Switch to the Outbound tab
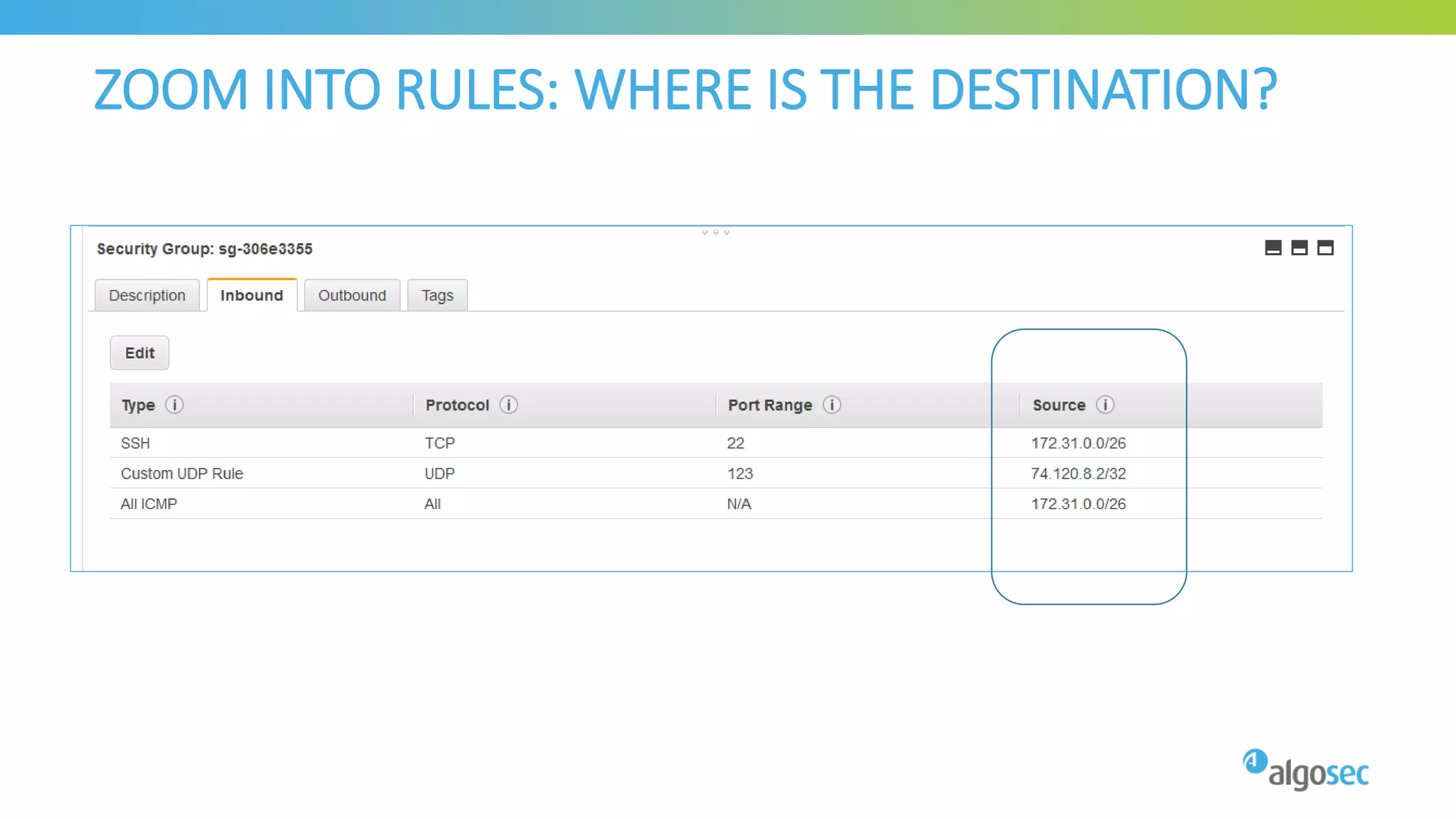This screenshot has width=1456, height=819. tap(352, 295)
